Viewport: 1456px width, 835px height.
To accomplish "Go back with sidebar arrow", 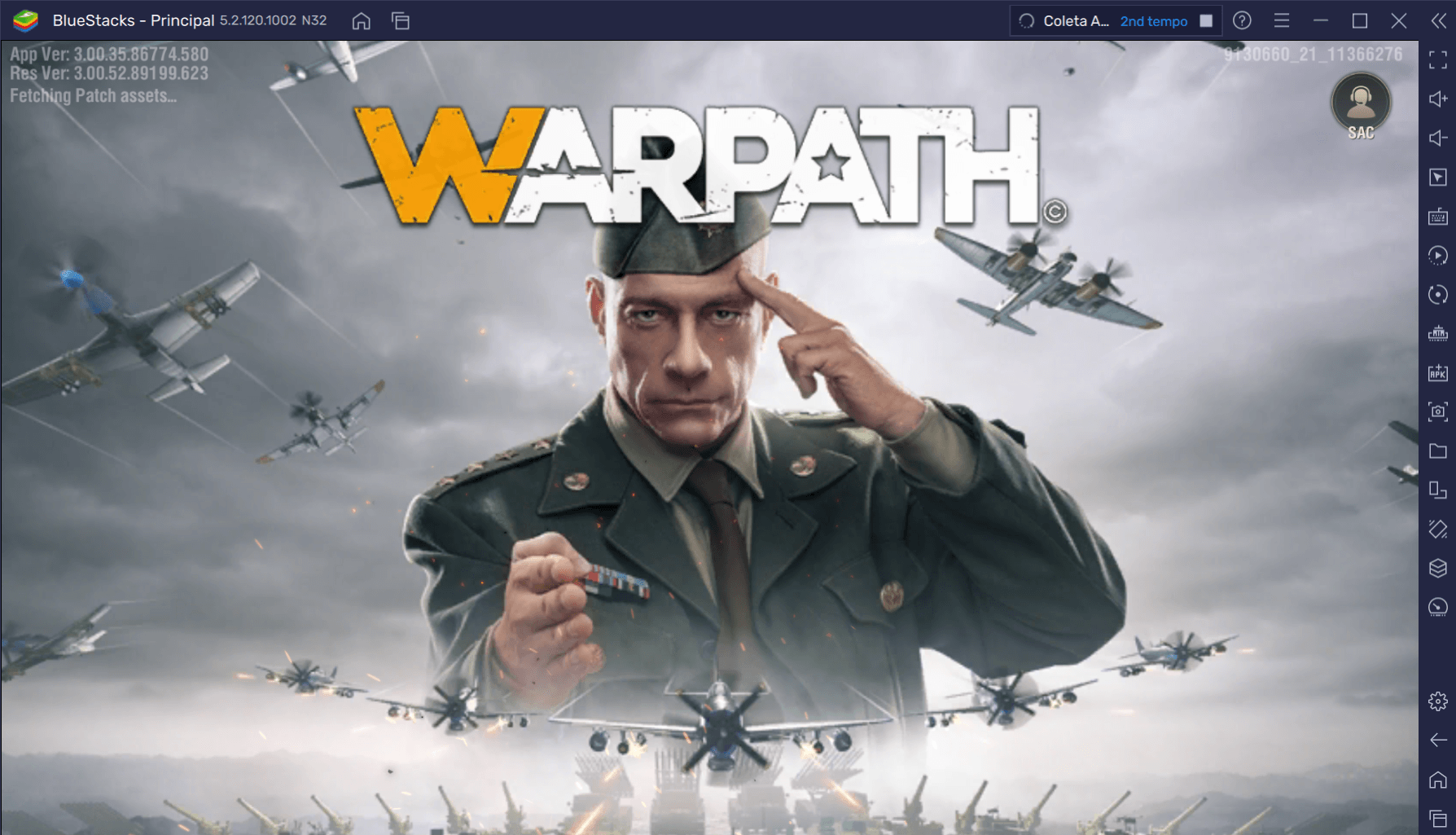I will click(x=1438, y=740).
